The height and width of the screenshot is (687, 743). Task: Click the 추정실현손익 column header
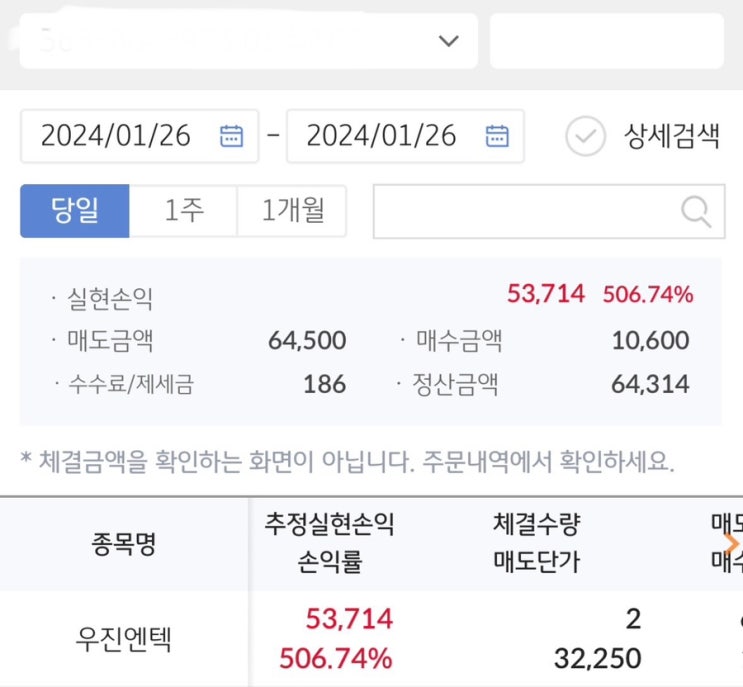point(329,526)
